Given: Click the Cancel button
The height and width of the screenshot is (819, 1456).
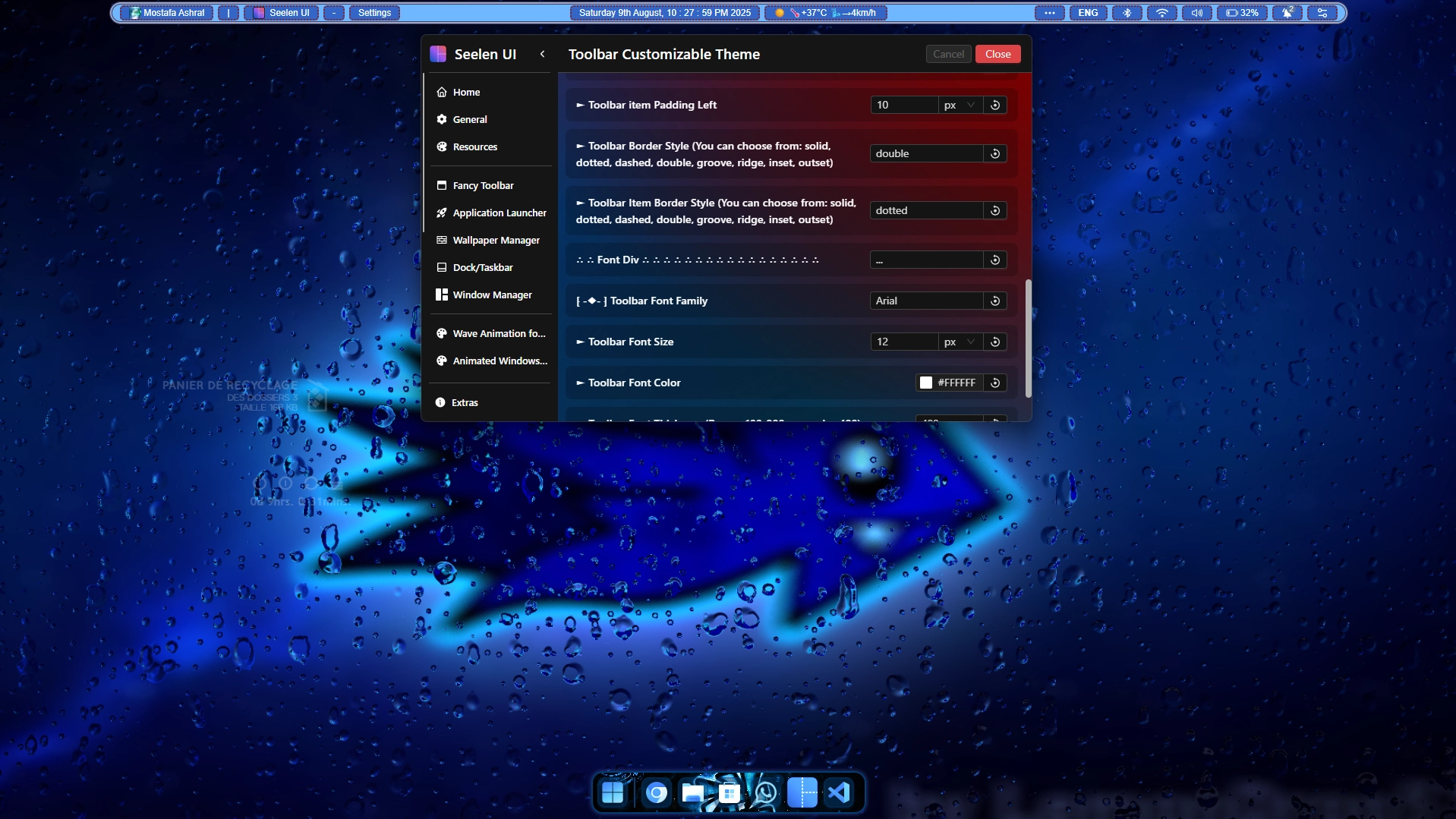Looking at the screenshot, I should point(948,54).
